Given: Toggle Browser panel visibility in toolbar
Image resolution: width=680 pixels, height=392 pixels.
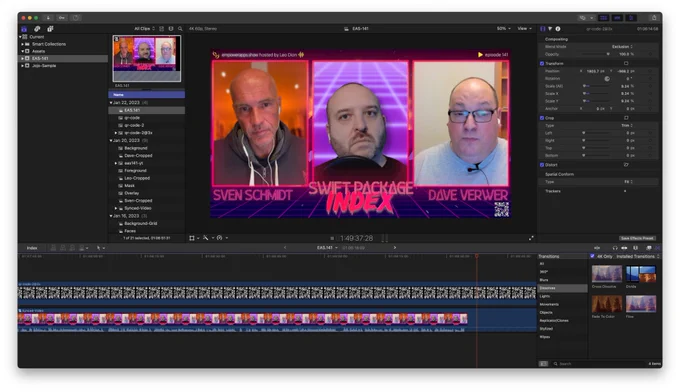Looking at the screenshot, I should pyautogui.click(x=603, y=18).
